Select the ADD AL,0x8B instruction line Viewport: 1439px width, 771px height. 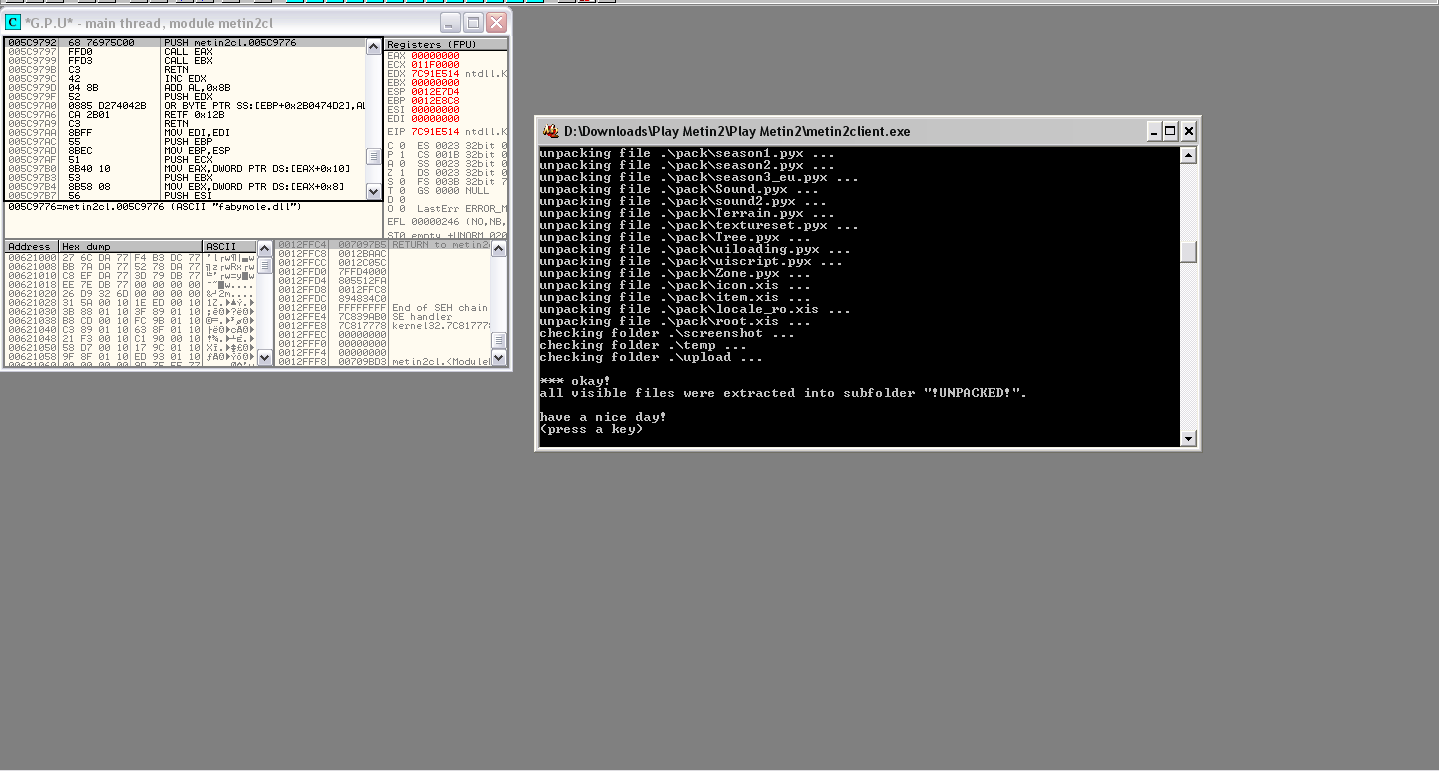[185, 87]
